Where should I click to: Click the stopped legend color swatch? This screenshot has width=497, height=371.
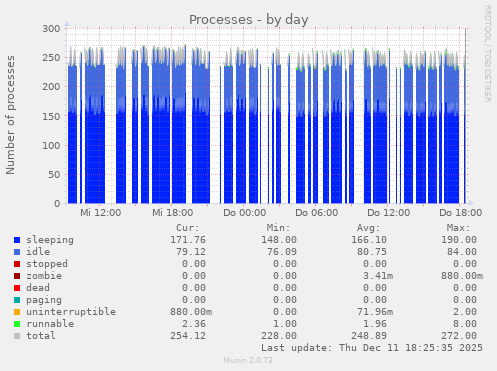17,264
